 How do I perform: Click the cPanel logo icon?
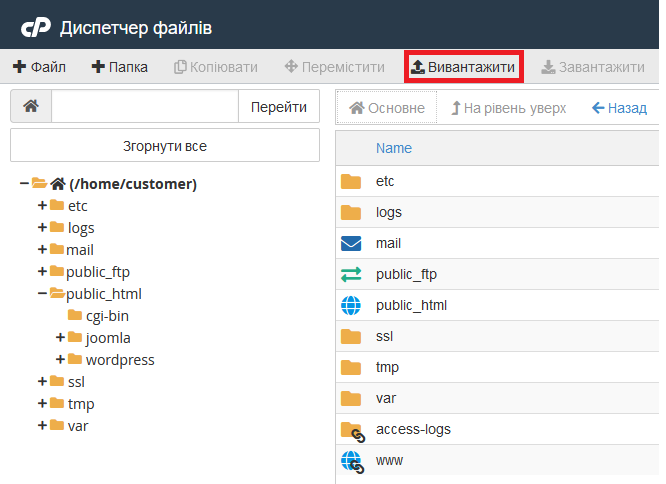pos(35,27)
